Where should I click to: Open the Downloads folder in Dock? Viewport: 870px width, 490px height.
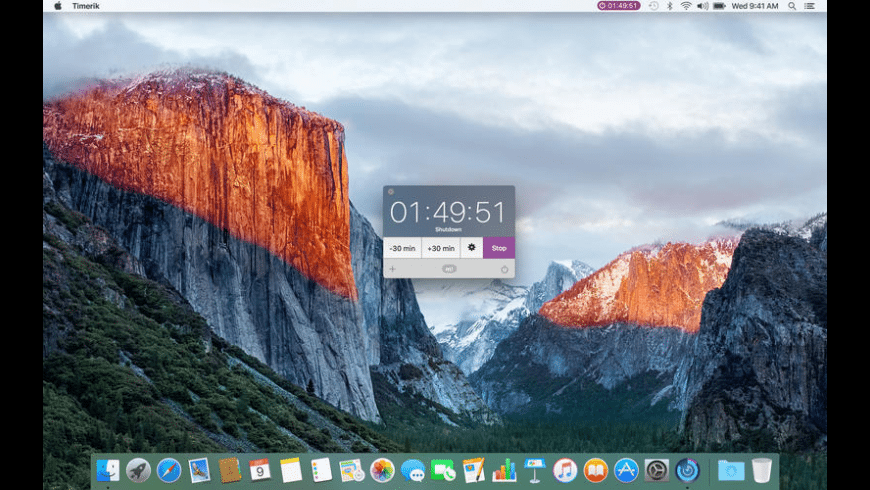tap(731, 471)
